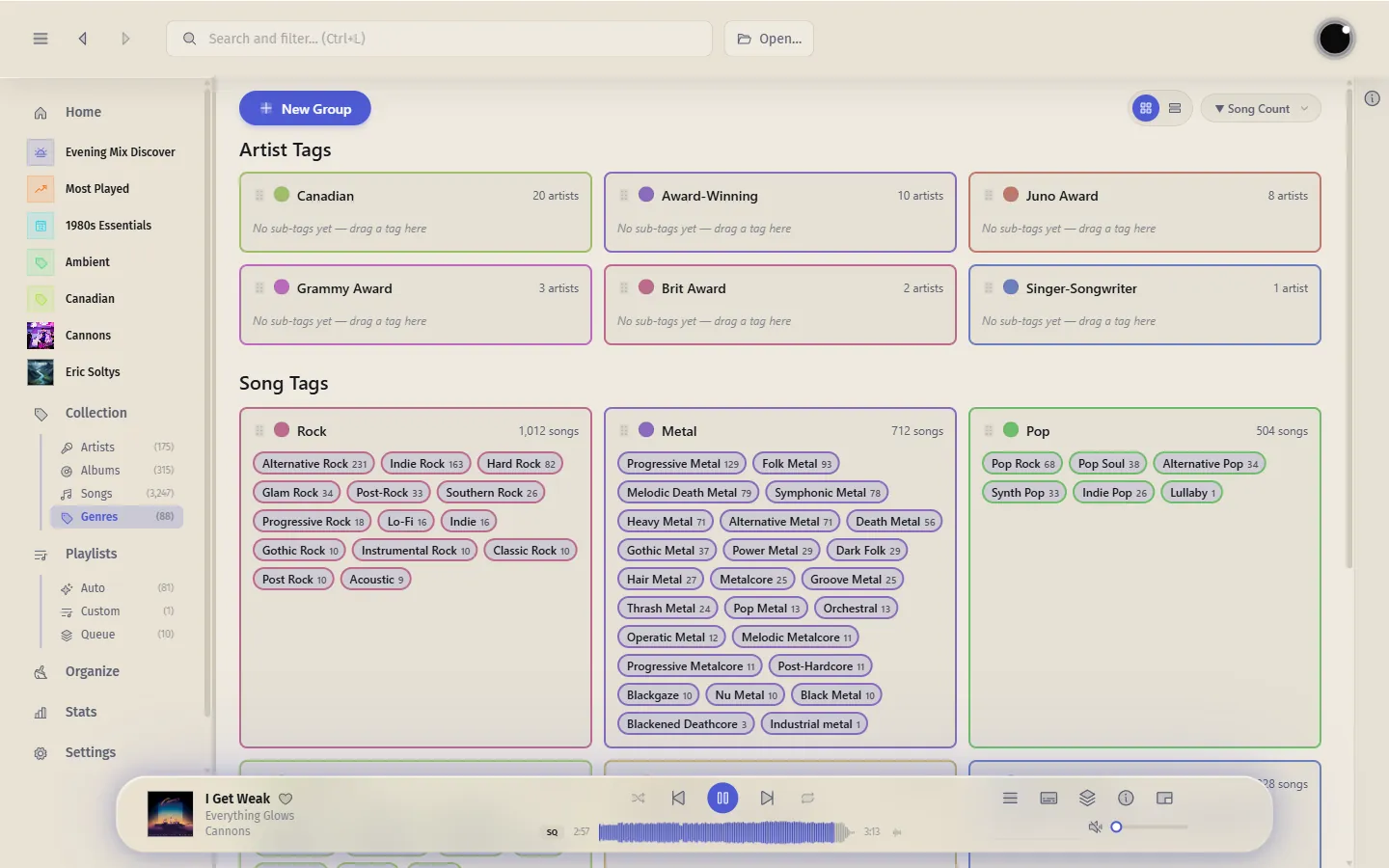The height and width of the screenshot is (868, 1389).
Task: Click the Progressive Metal 129 tag
Action: 682,464
